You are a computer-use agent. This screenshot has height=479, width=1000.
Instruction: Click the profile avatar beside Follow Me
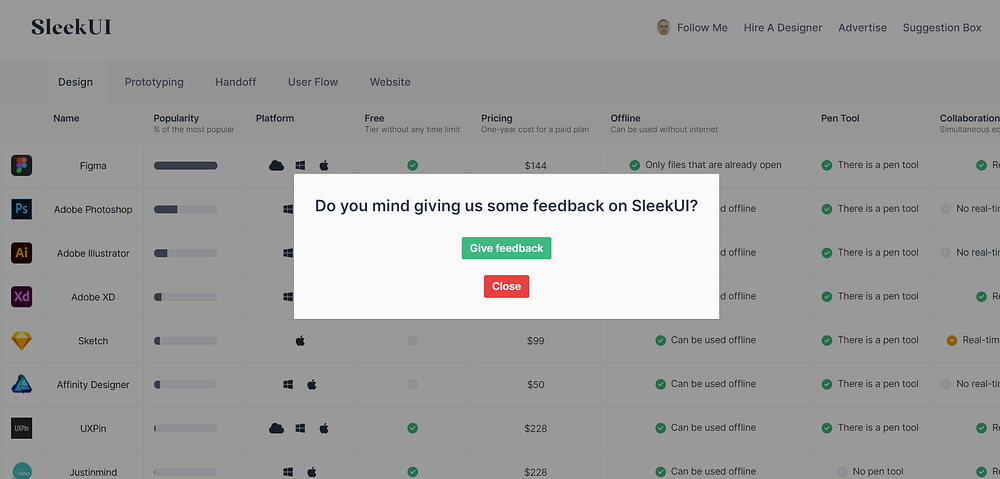click(663, 28)
